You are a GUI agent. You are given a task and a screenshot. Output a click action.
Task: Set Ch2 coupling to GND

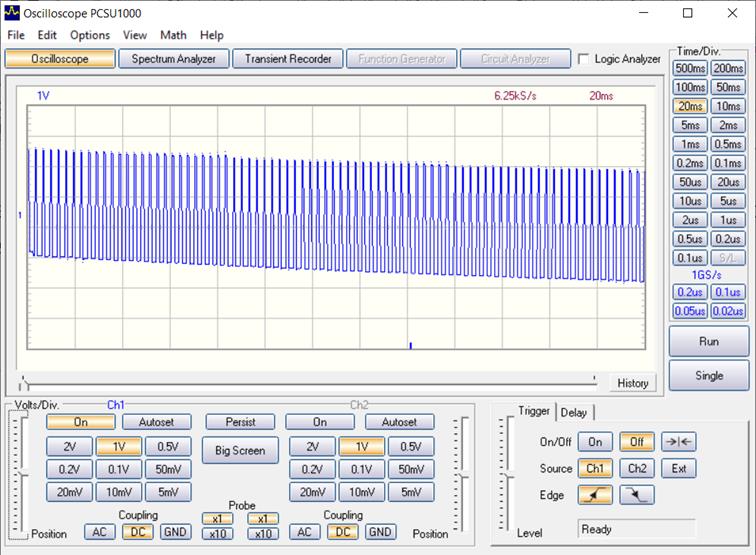379,532
